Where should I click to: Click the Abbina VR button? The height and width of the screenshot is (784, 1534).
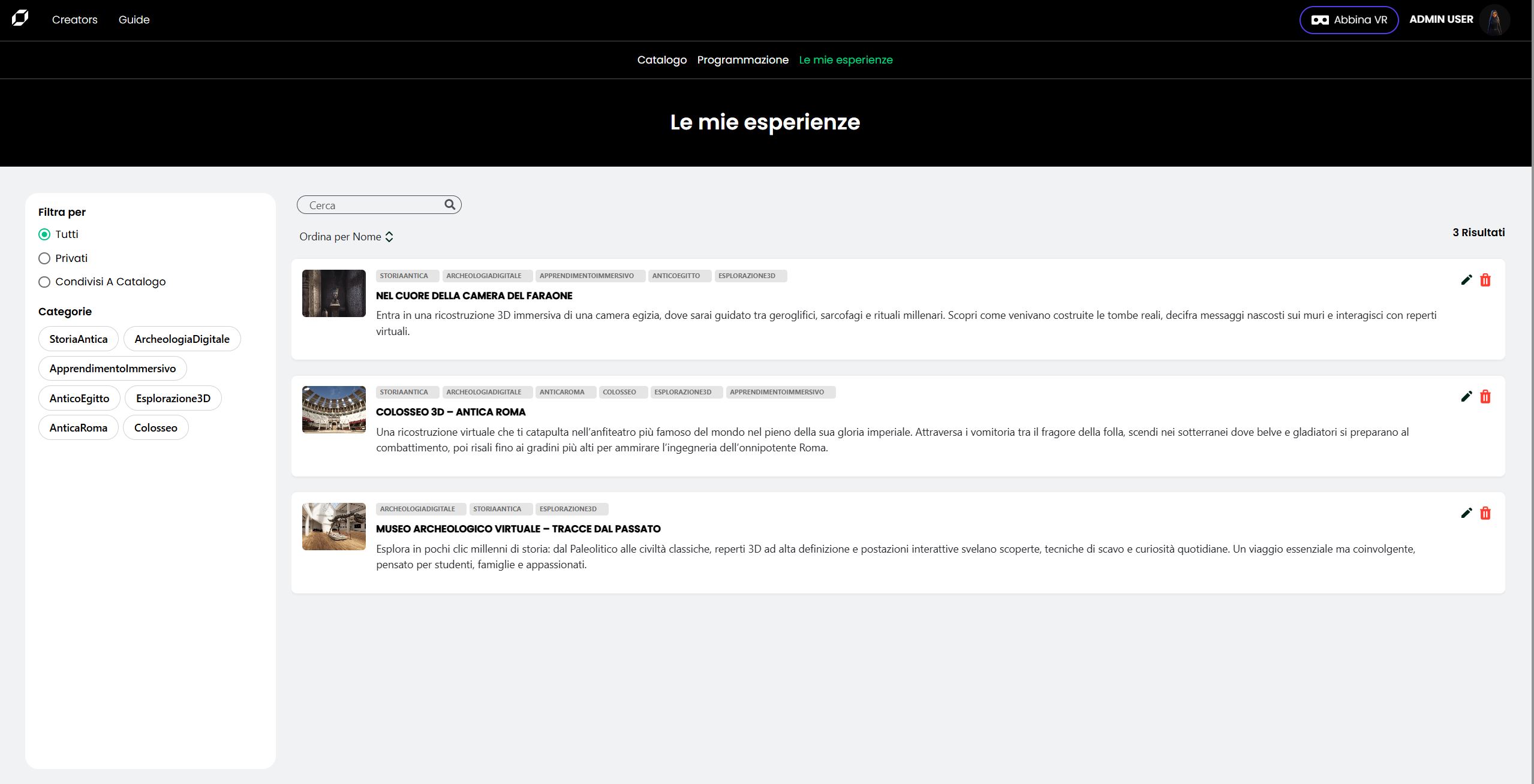tap(1349, 19)
